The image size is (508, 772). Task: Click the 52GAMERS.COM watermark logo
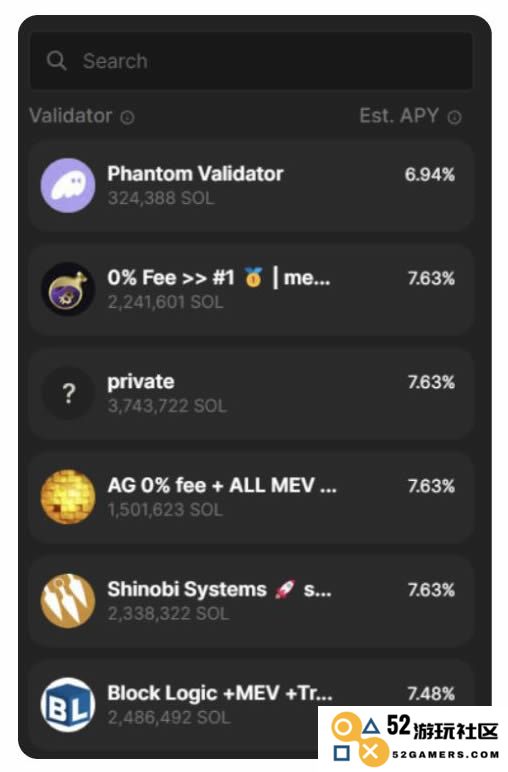(413, 739)
